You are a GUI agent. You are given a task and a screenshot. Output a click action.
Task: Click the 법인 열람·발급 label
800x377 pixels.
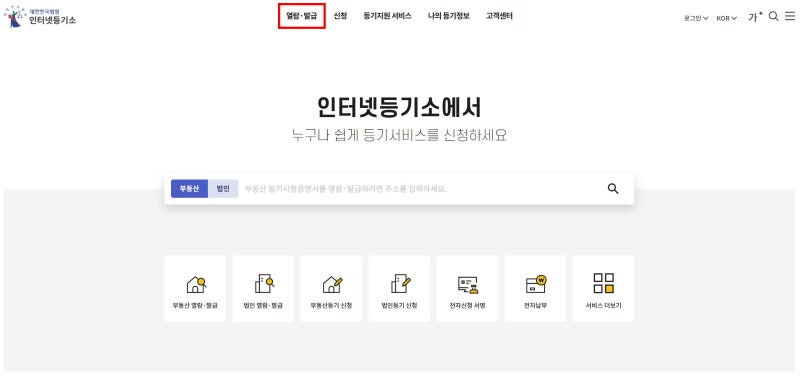tap(263, 306)
